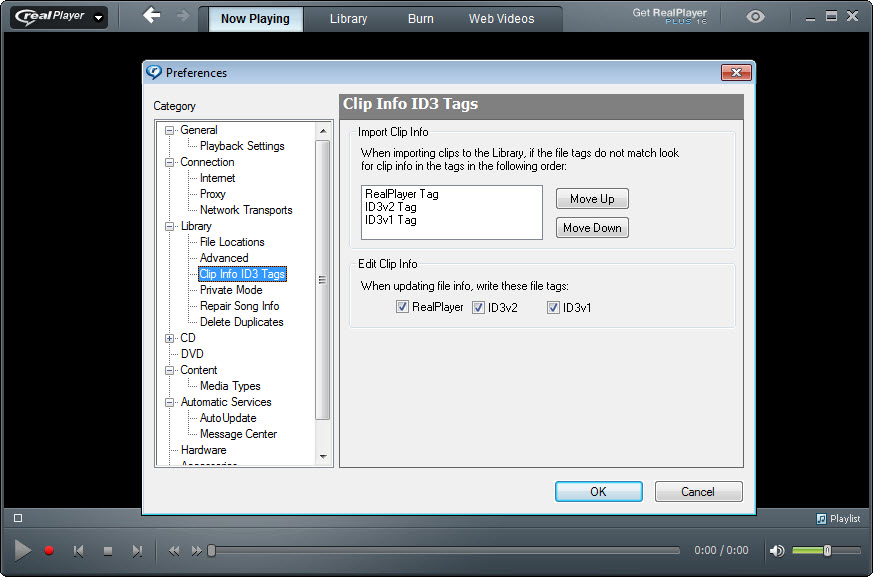Skip to next track
The image size is (873, 577).
137,551
